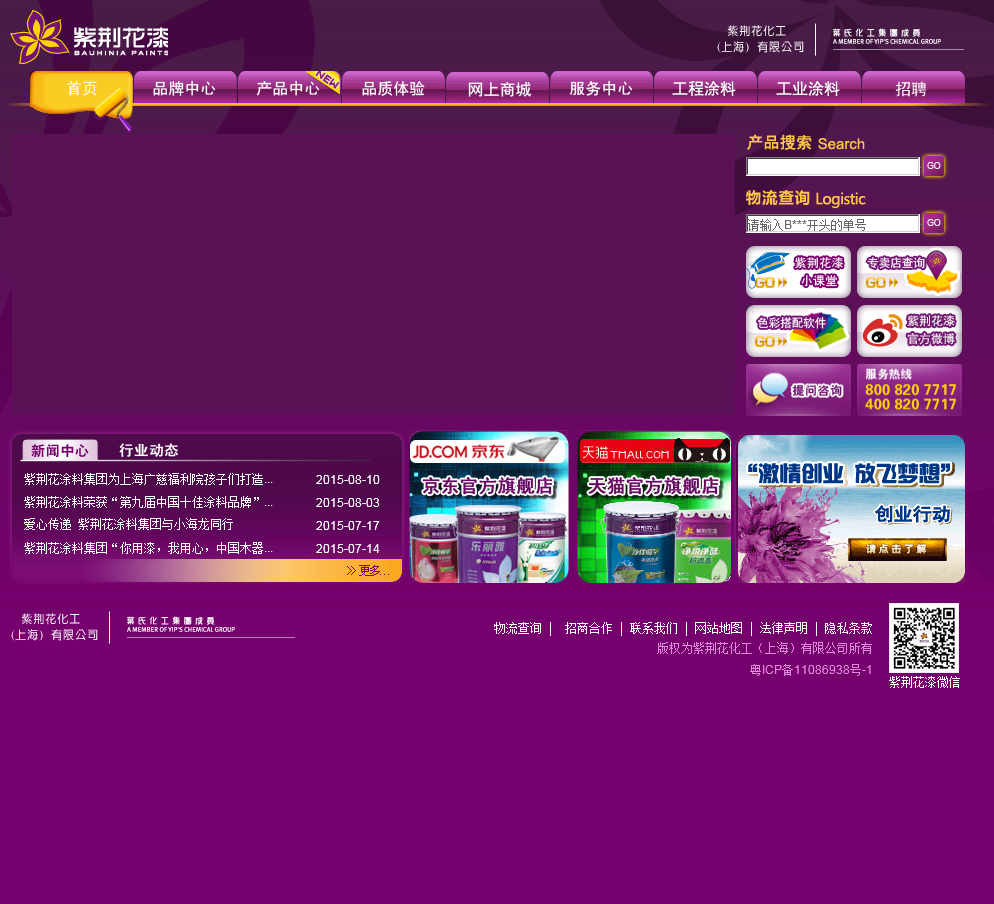The image size is (994, 904).
Task: Open news item about 上海广慈福利院
Action: [148, 479]
